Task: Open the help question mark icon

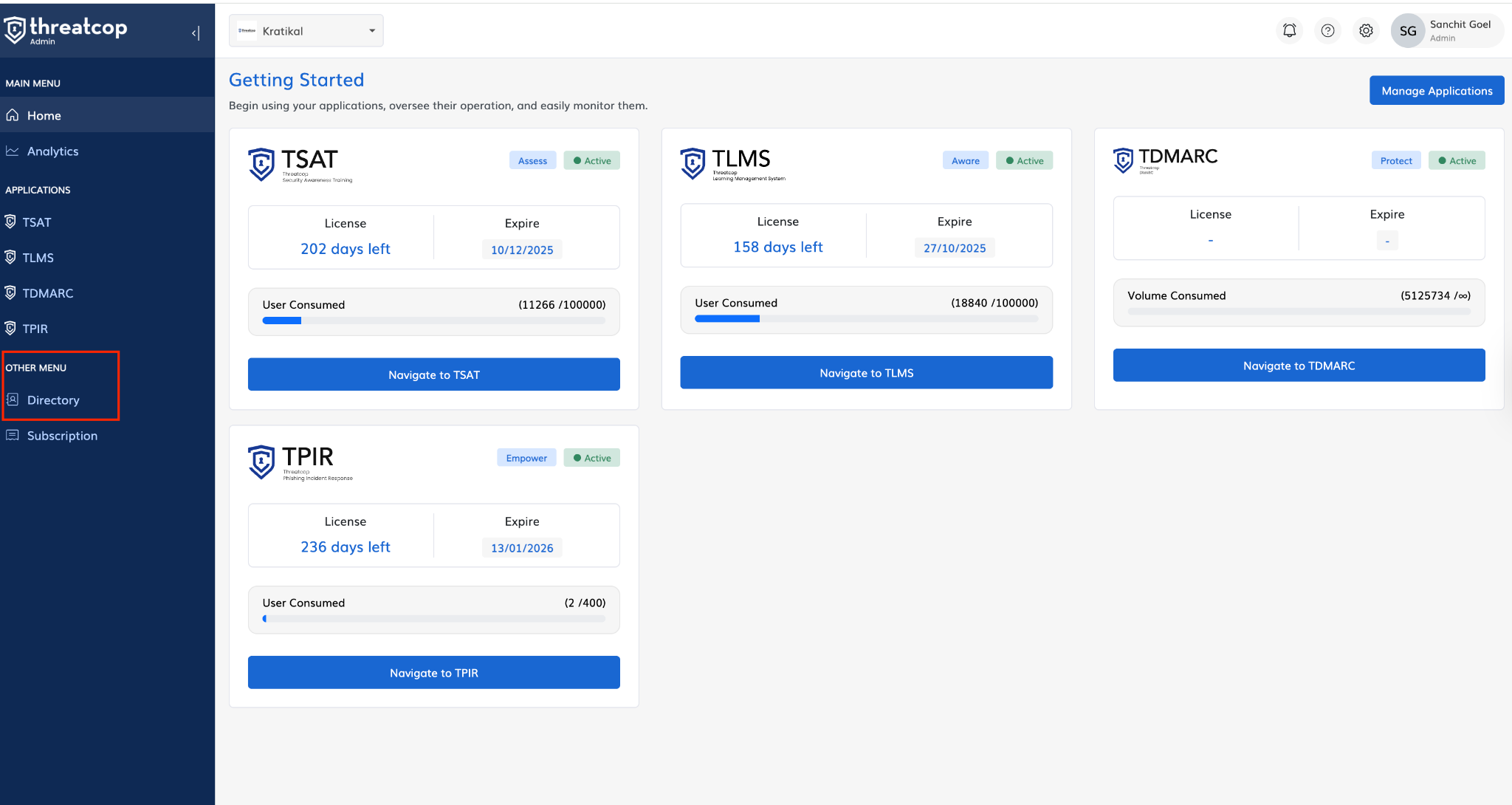Action: point(1327,31)
